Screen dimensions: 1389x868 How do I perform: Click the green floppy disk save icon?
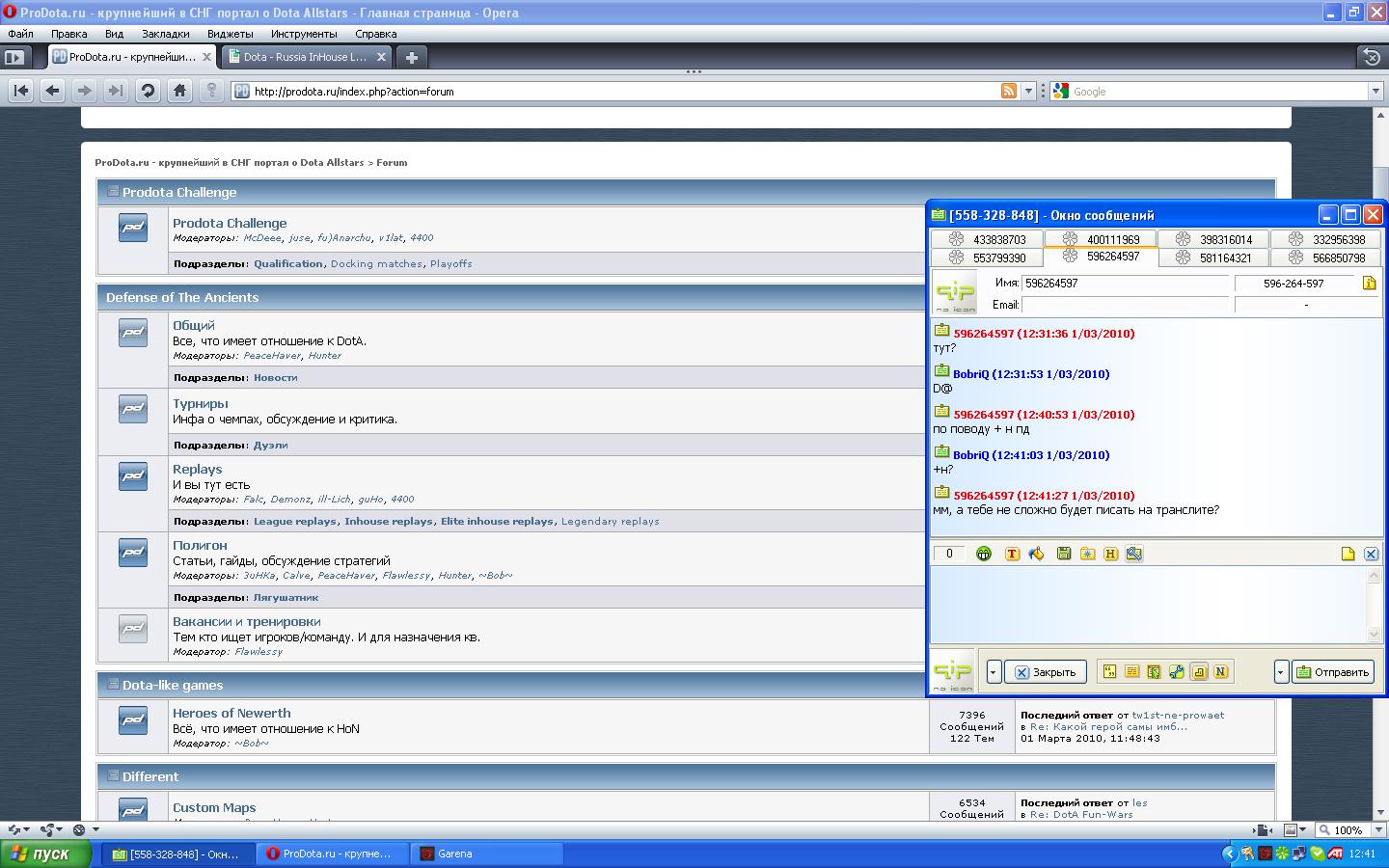click(x=1064, y=554)
